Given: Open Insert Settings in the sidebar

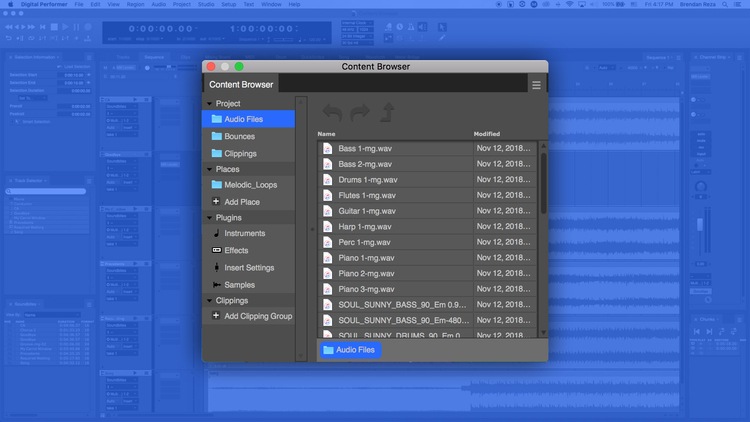Looking at the screenshot, I should [249, 268].
